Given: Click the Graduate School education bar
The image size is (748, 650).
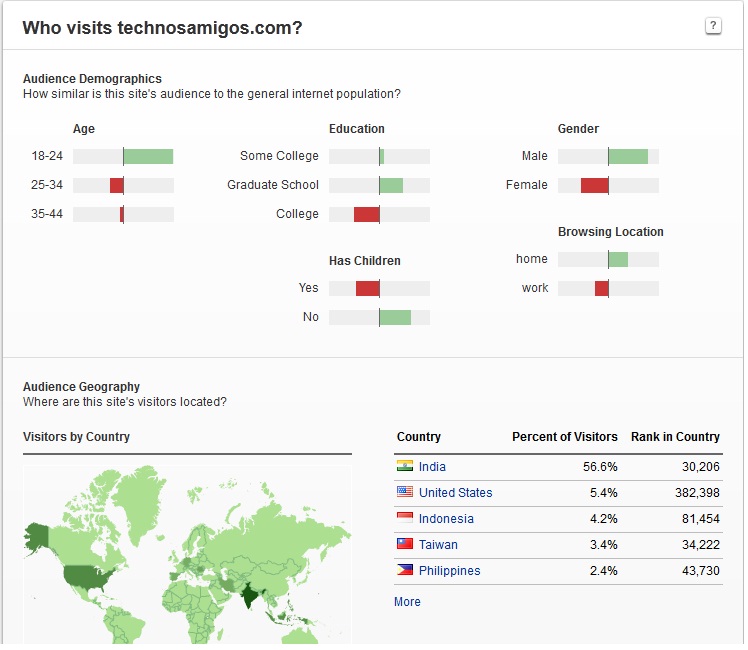Looking at the screenshot, I should [x=393, y=186].
